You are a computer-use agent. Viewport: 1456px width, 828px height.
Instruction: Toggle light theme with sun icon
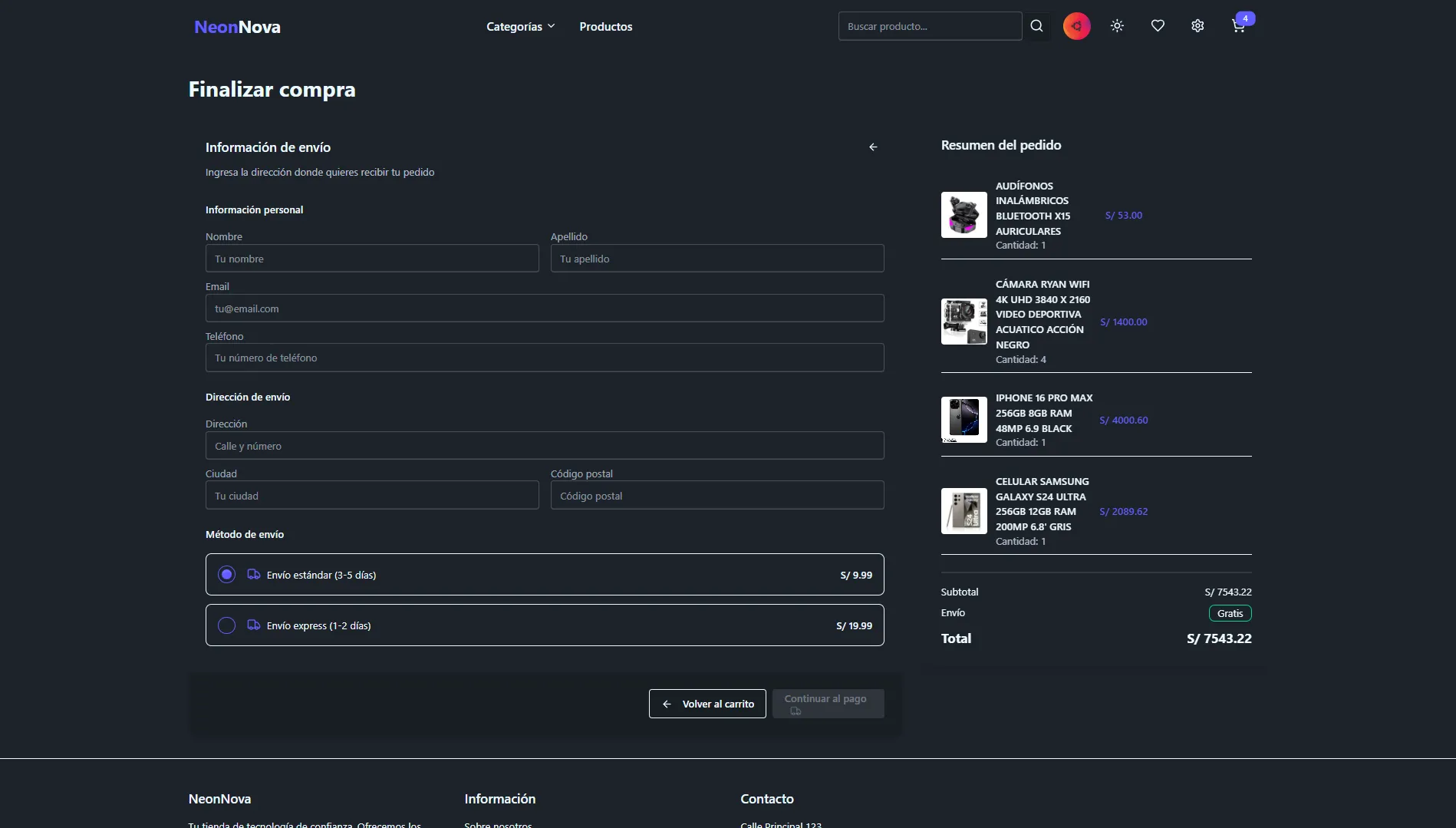pos(1117,26)
